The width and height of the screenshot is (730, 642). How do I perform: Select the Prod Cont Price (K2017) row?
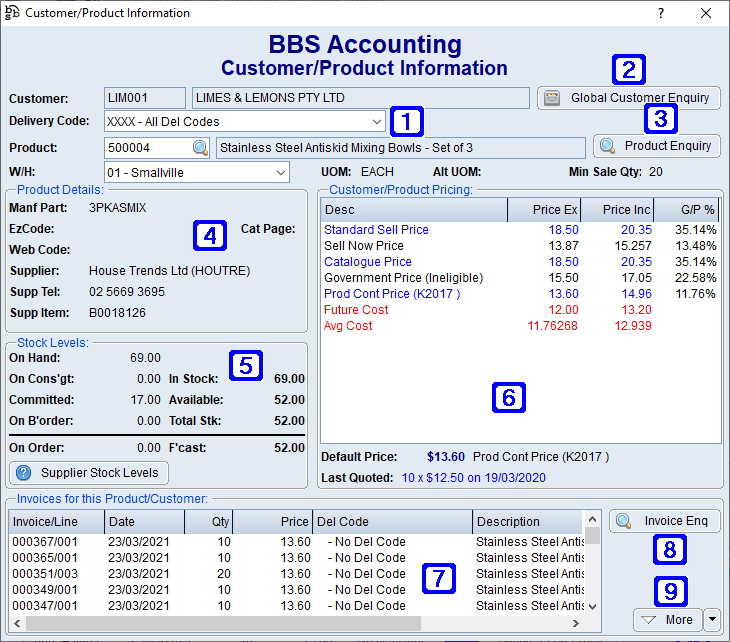392,294
